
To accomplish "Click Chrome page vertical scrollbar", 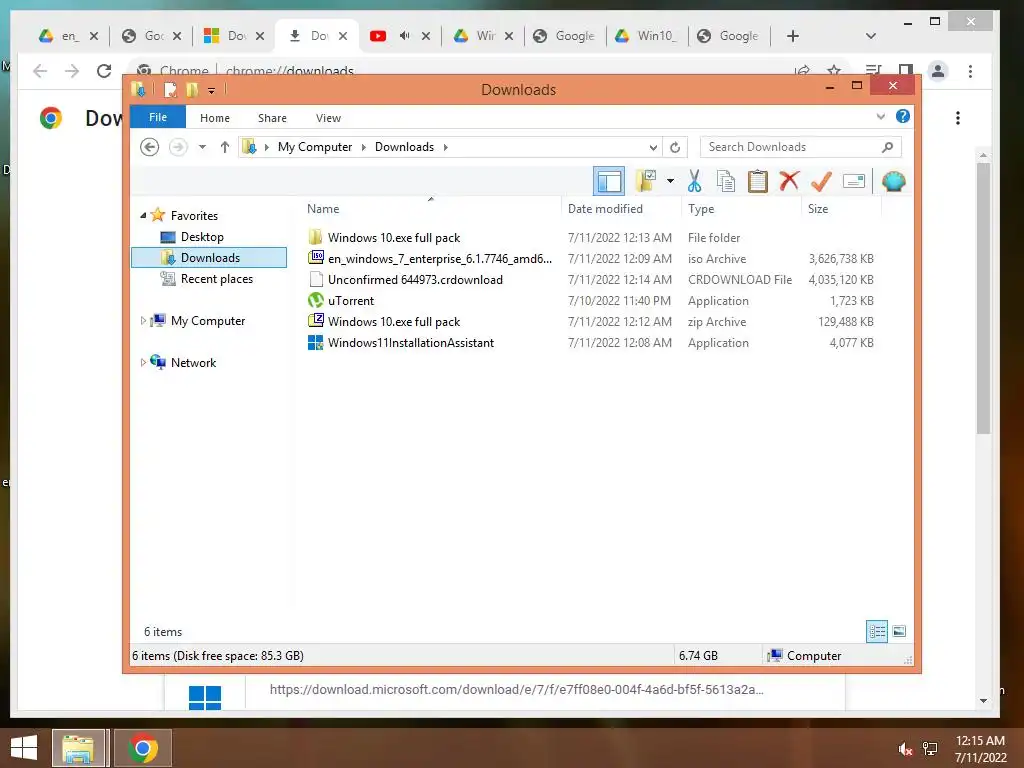I will click(983, 298).
